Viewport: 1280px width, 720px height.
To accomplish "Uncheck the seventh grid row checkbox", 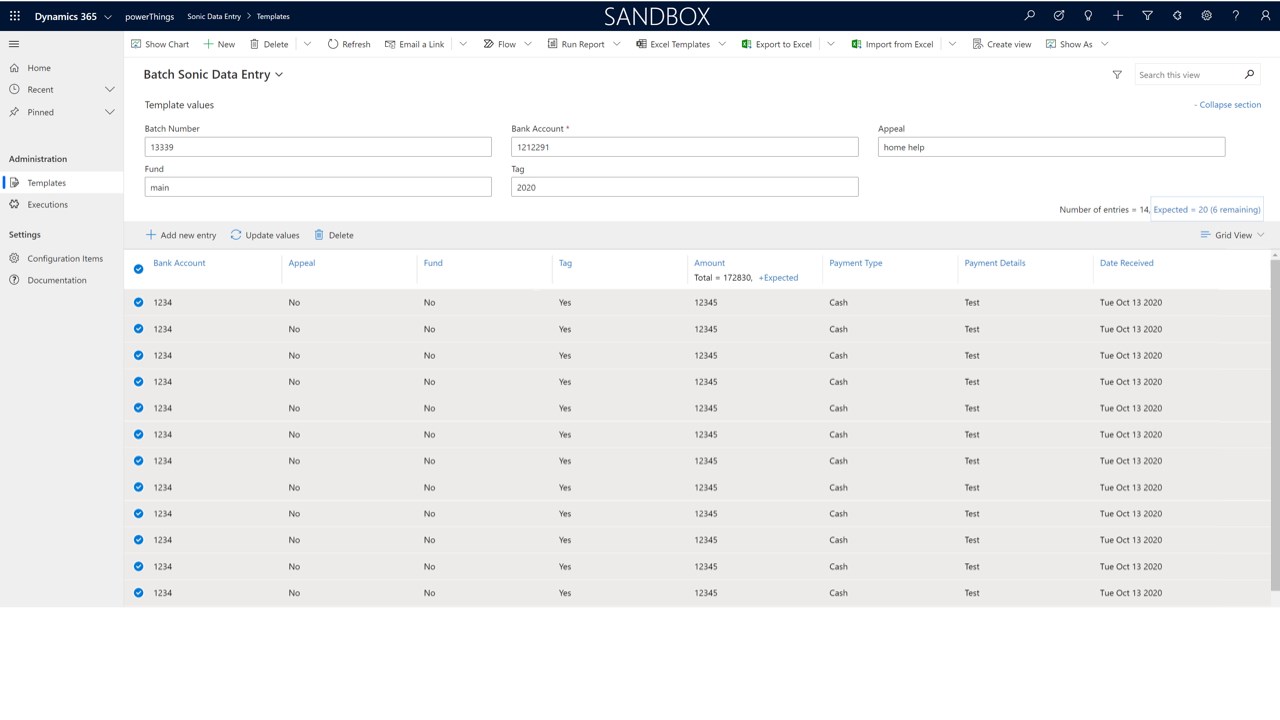I will pyautogui.click(x=139, y=461).
